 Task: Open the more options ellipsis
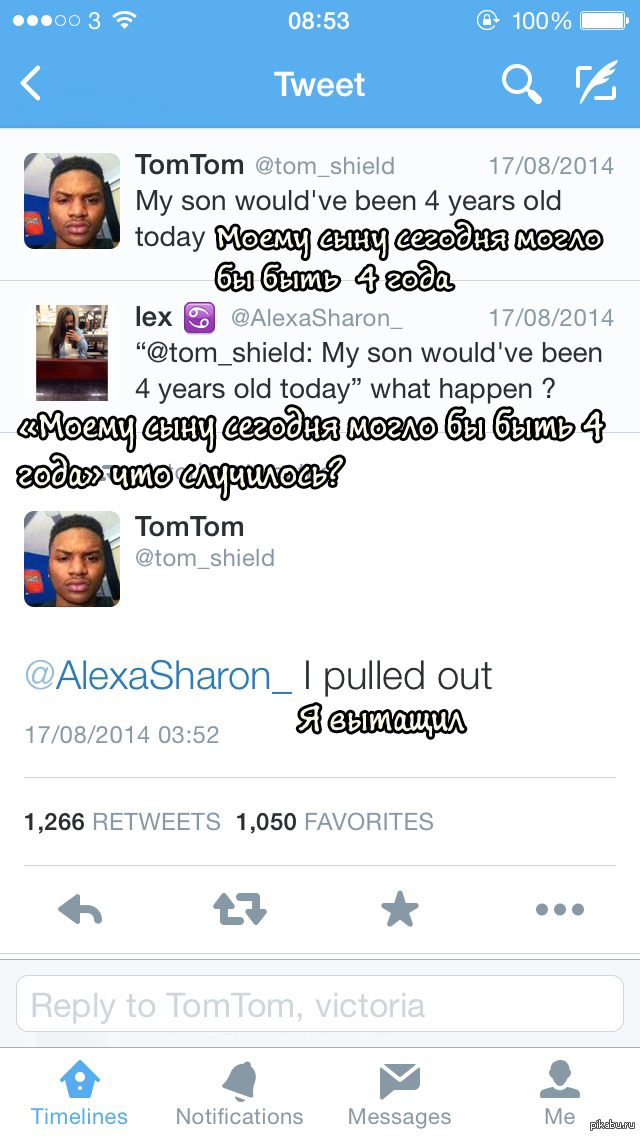click(559, 909)
